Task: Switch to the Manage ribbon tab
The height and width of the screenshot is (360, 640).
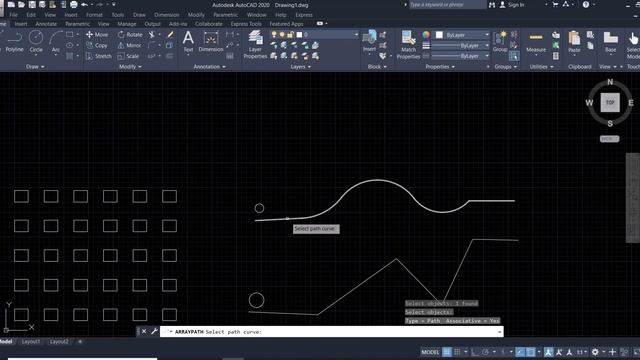Action: pyautogui.click(x=127, y=24)
